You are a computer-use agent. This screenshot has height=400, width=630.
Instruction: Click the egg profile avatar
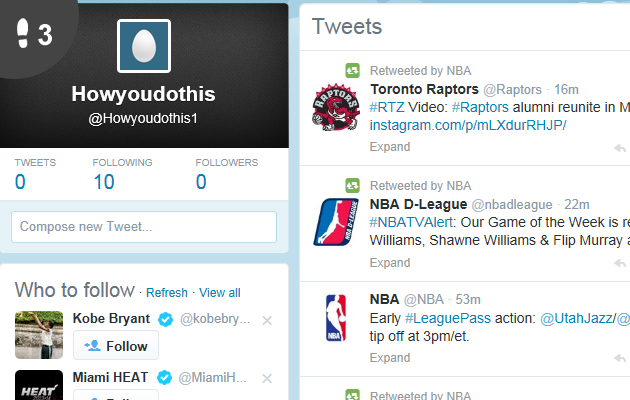(x=144, y=46)
